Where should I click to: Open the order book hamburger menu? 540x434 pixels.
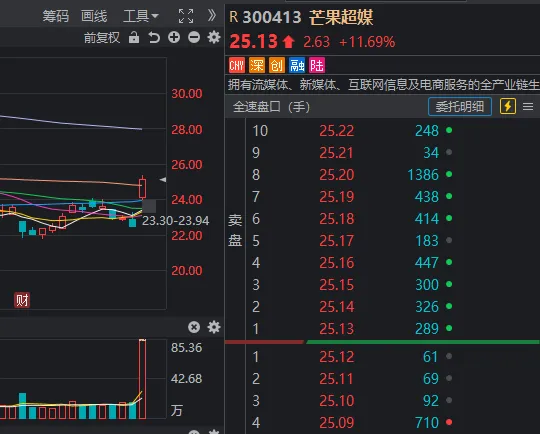[x=528, y=107]
